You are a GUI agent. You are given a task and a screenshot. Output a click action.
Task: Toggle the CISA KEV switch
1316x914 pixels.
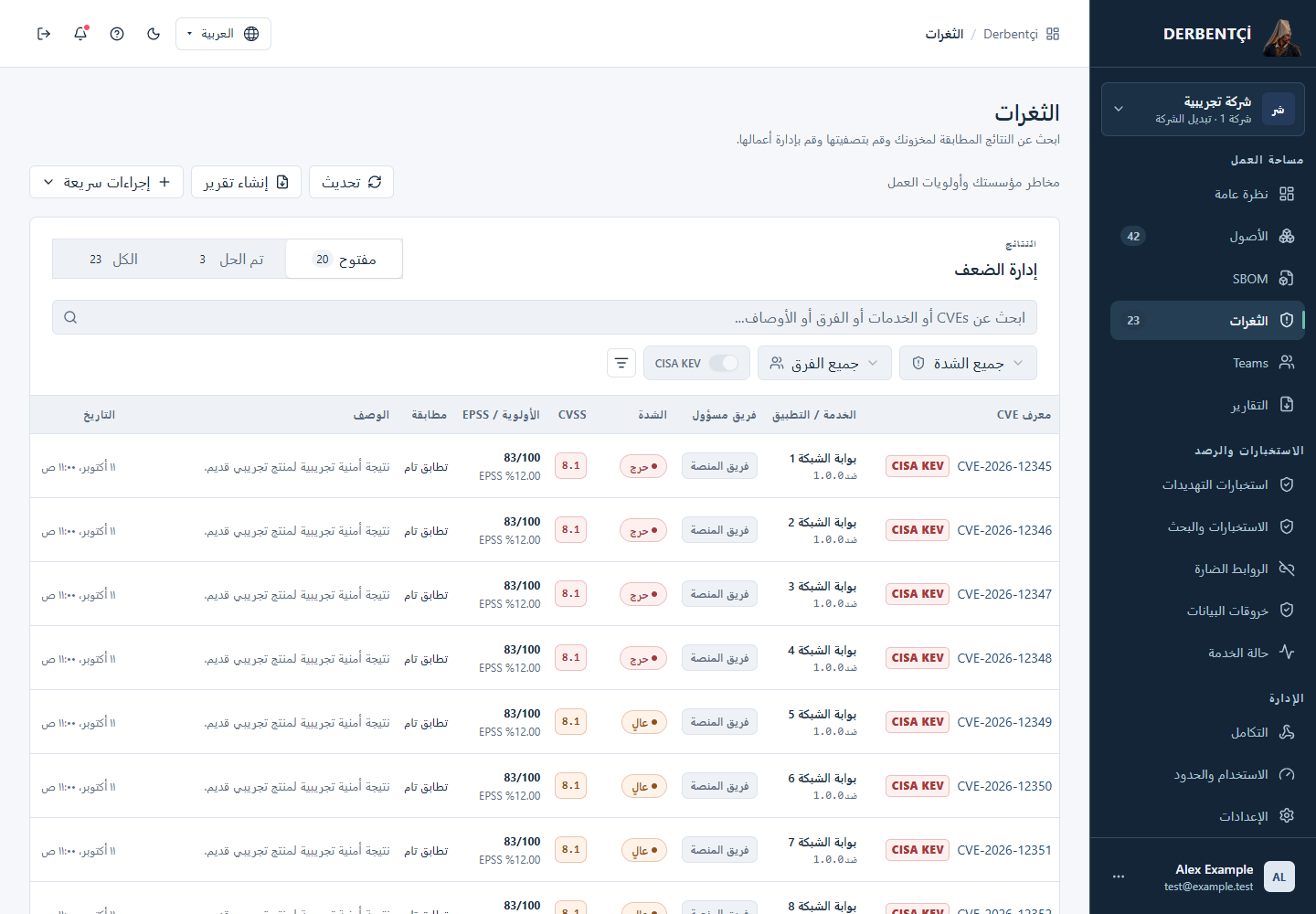coord(724,363)
